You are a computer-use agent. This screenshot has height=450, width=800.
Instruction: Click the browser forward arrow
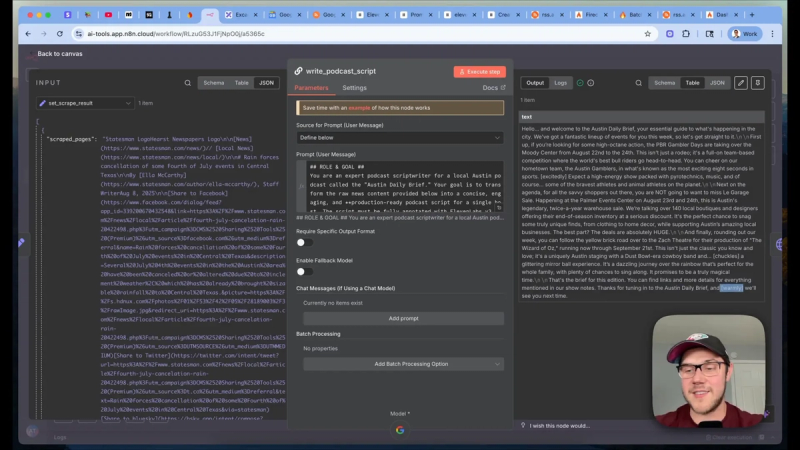44,34
